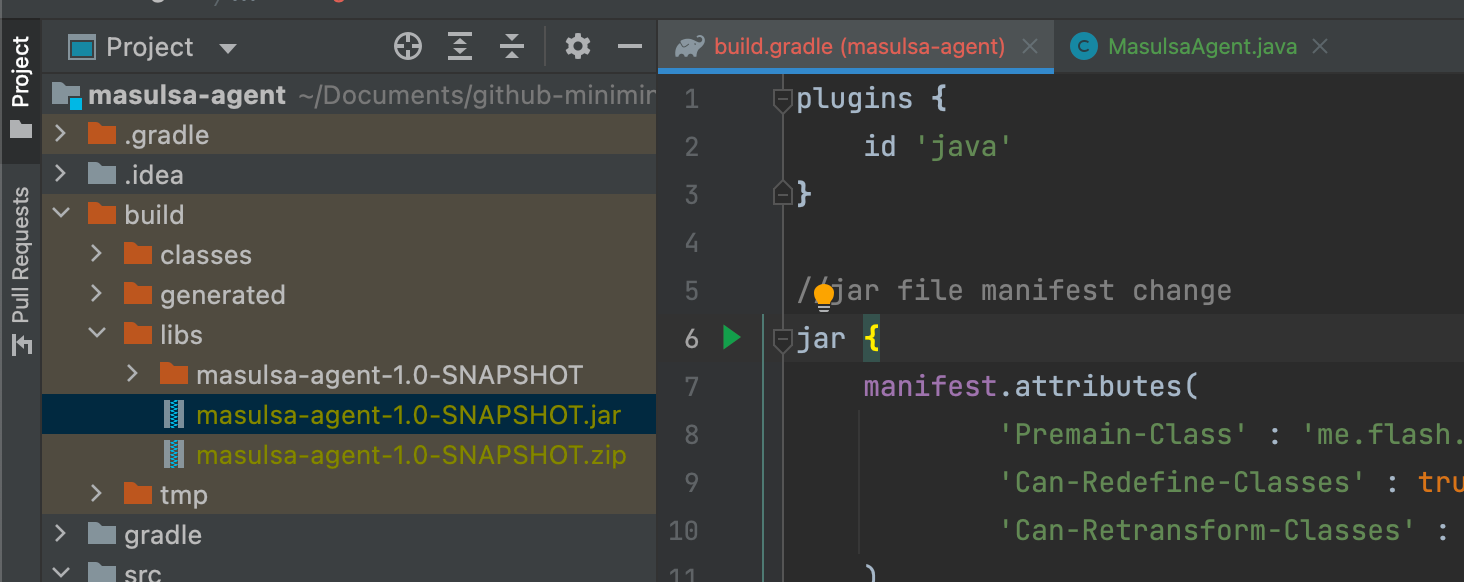The width and height of the screenshot is (1464, 582).
Task: Collapse the plugins block fold marker on line 1
Action: tap(783, 99)
